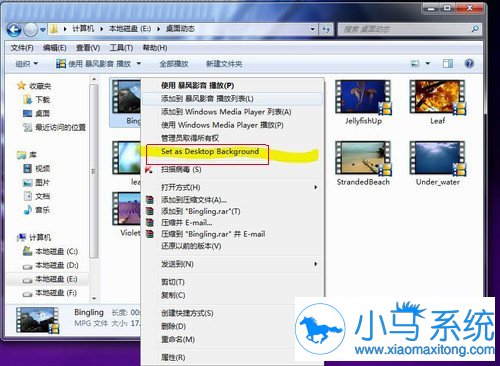Choose 复制(C) in context menu
The height and width of the screenshot is (366, 500).
click(233, 295)
